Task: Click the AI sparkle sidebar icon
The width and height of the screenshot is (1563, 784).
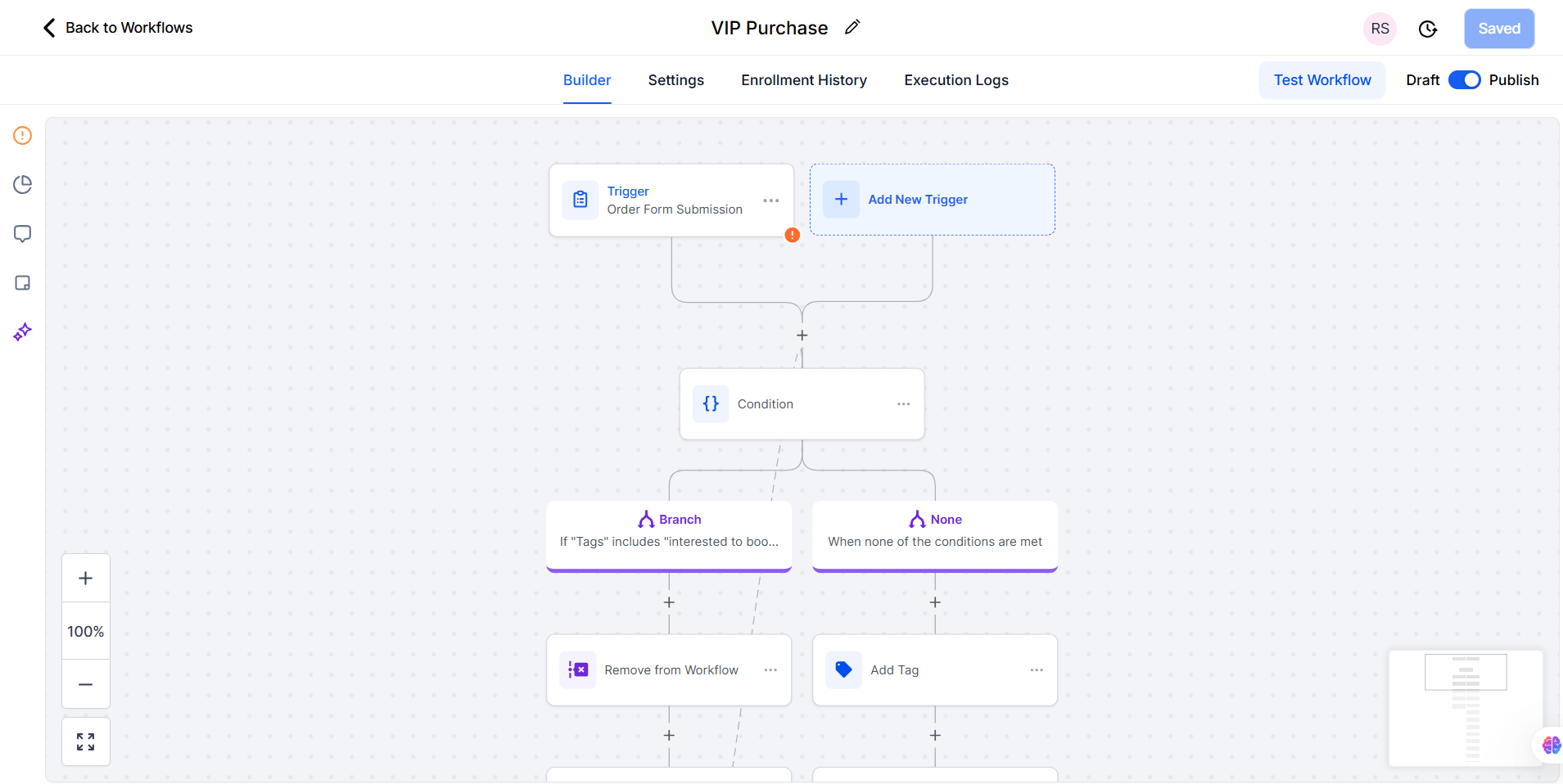Action: point(23,332)
